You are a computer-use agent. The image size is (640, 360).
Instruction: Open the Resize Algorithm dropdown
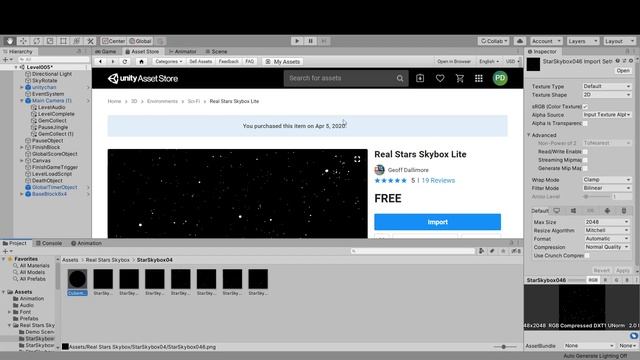(x=607, y=230)
